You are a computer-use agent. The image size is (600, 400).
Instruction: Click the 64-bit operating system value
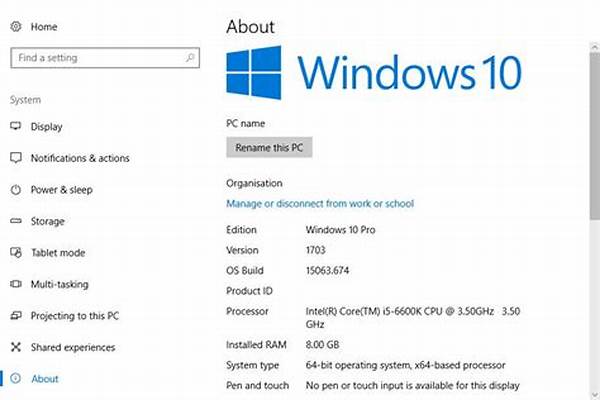click(x=406, y=365)
